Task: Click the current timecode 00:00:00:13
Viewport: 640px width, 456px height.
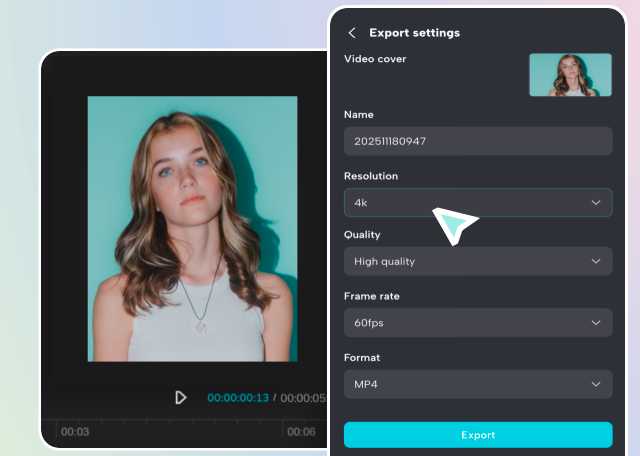Action: click(x=238, y=398)
